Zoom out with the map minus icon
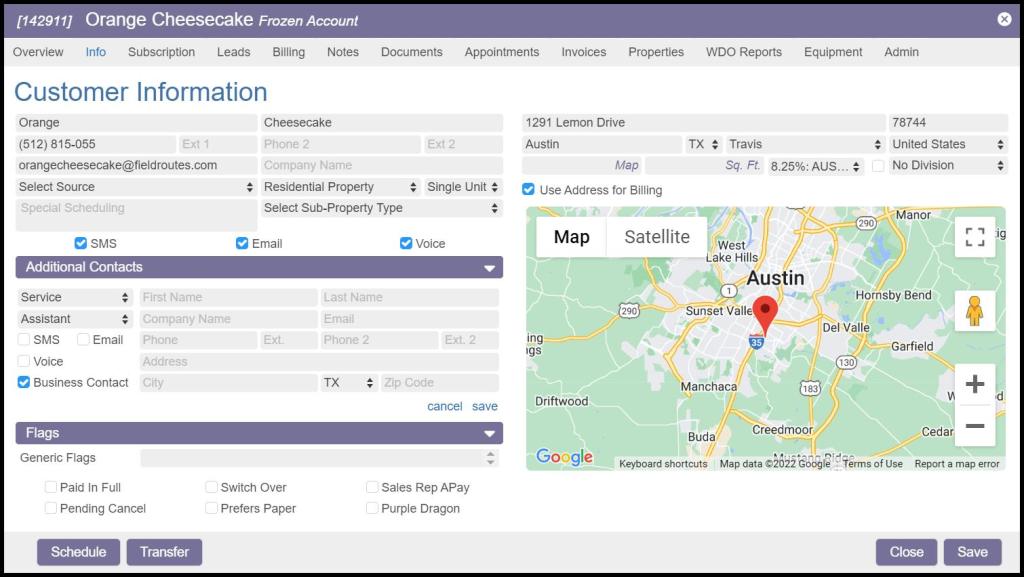1024x577 pixels. pos(974,426)
